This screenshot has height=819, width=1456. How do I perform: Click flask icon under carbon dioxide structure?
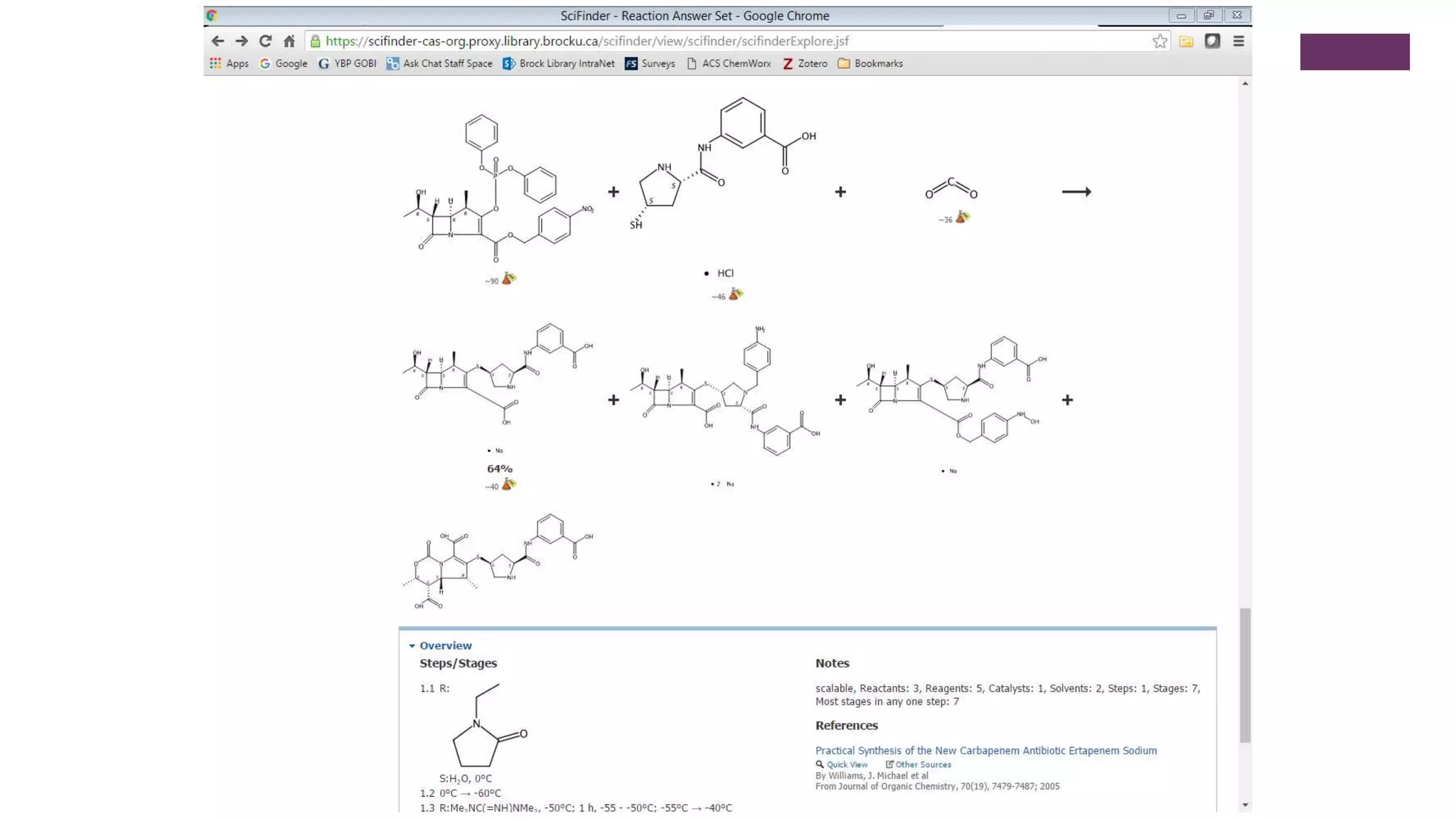click(x=962, y=218)
